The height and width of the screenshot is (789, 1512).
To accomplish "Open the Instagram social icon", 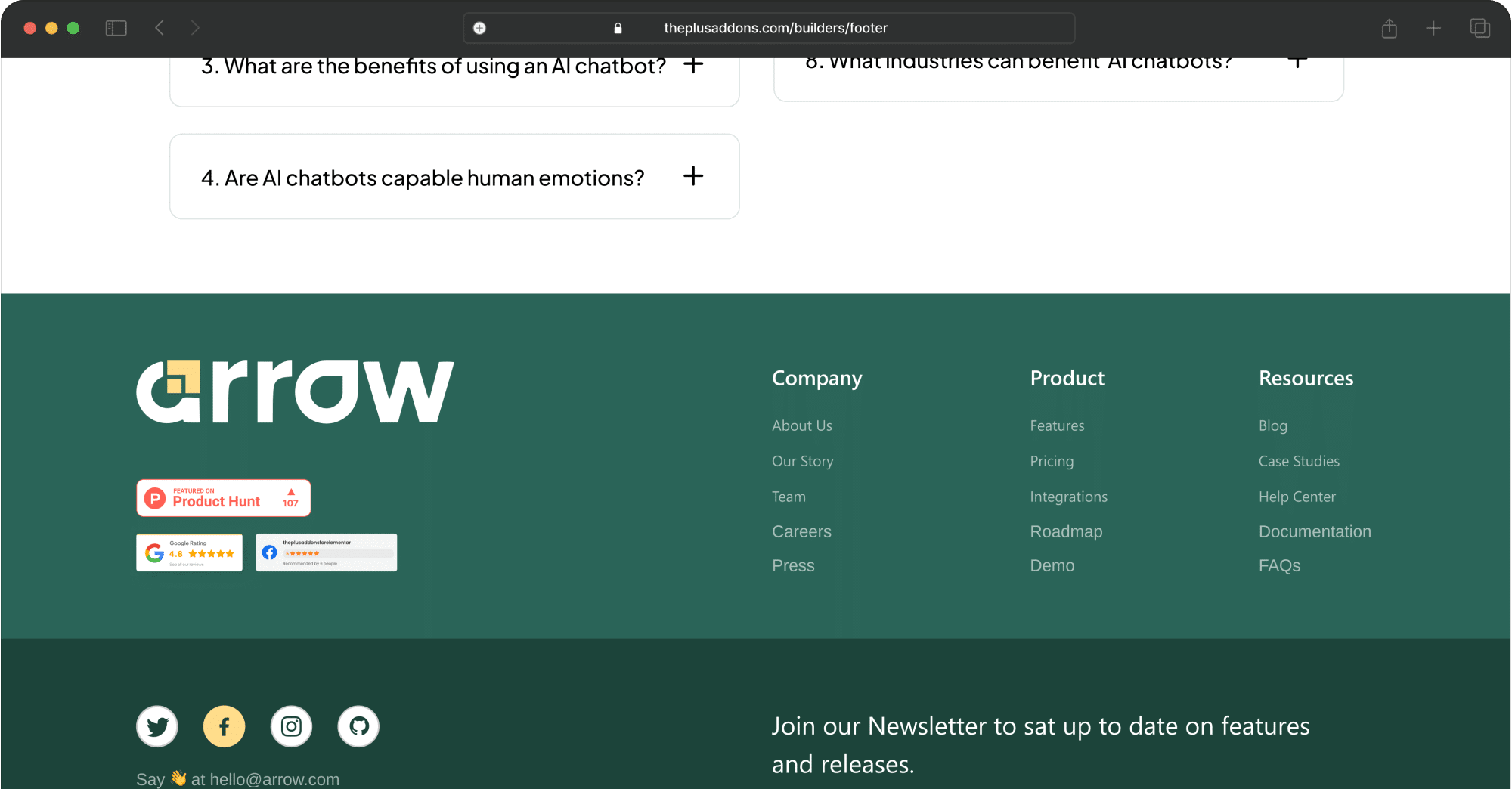I will 291,726.
